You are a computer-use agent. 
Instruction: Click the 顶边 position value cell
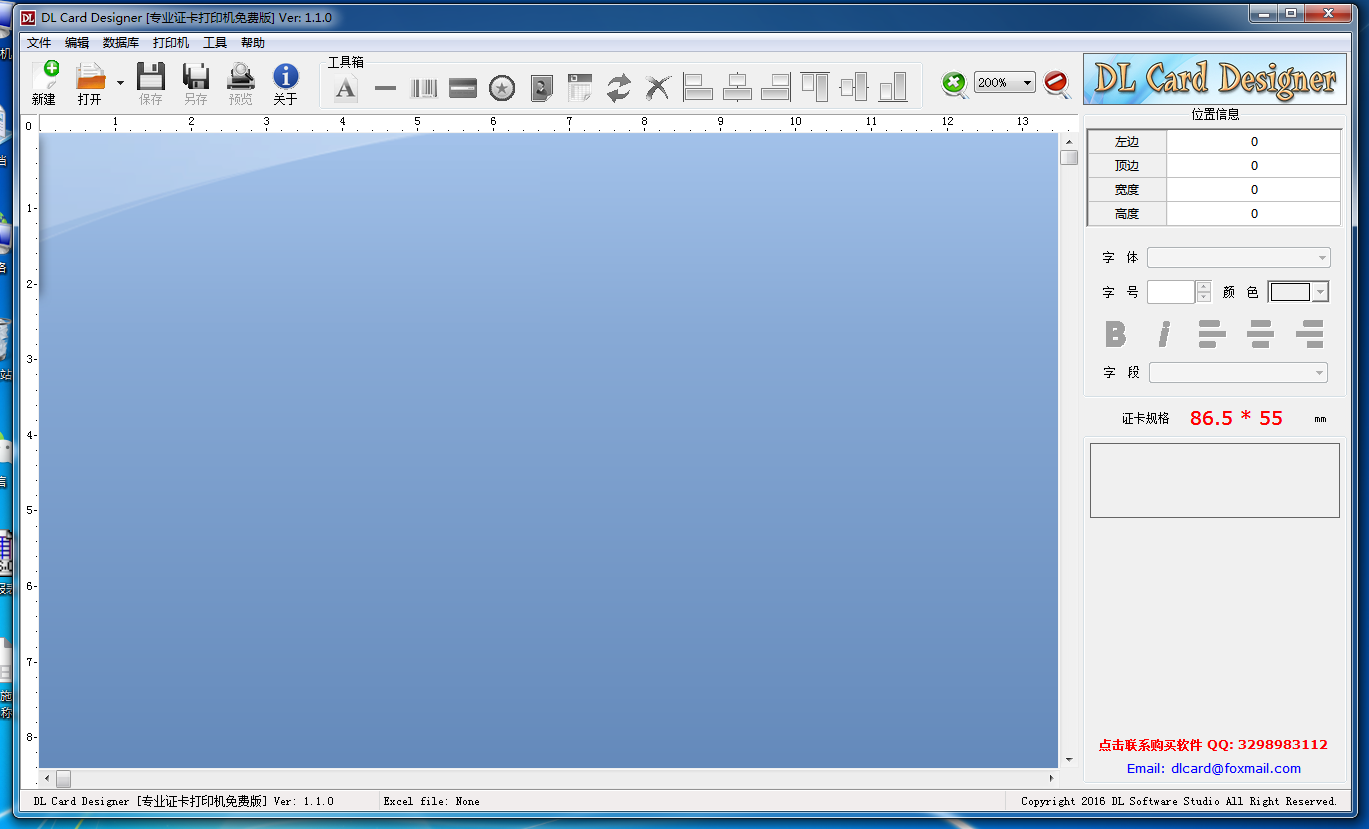pyautogui.click(x=1254, y=166)
